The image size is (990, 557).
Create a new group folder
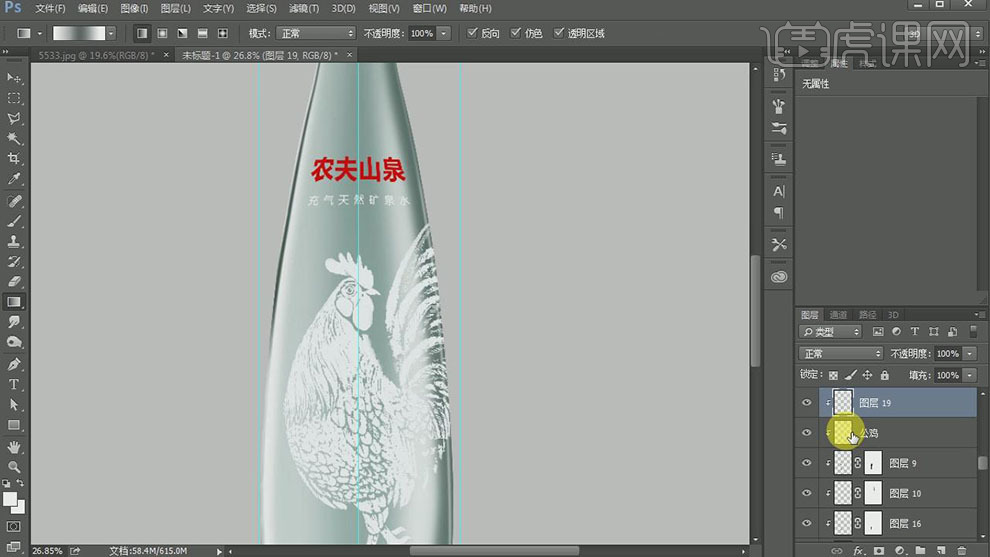[x=921, y=551]
